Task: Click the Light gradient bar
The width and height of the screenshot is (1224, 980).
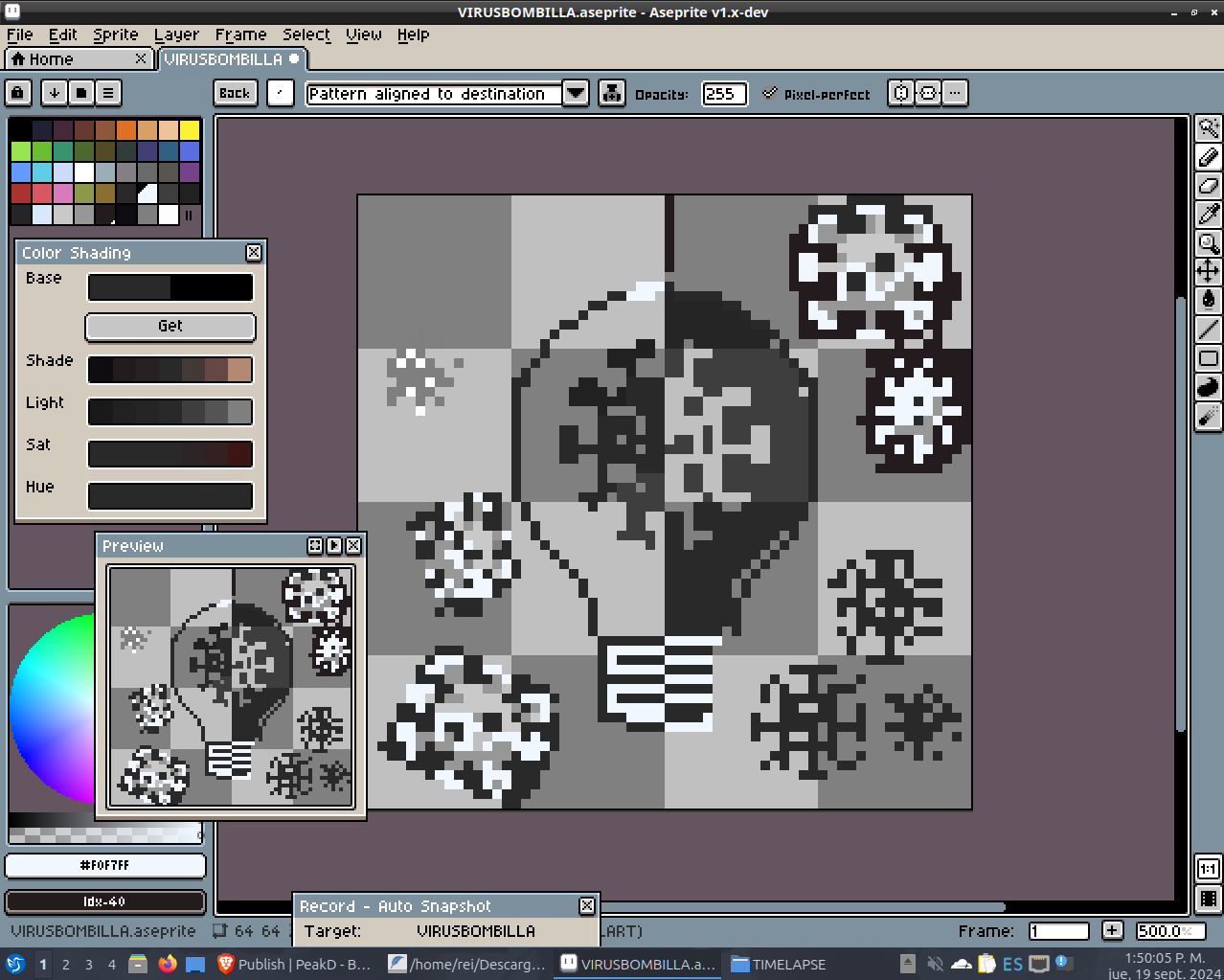Action: 170,412
